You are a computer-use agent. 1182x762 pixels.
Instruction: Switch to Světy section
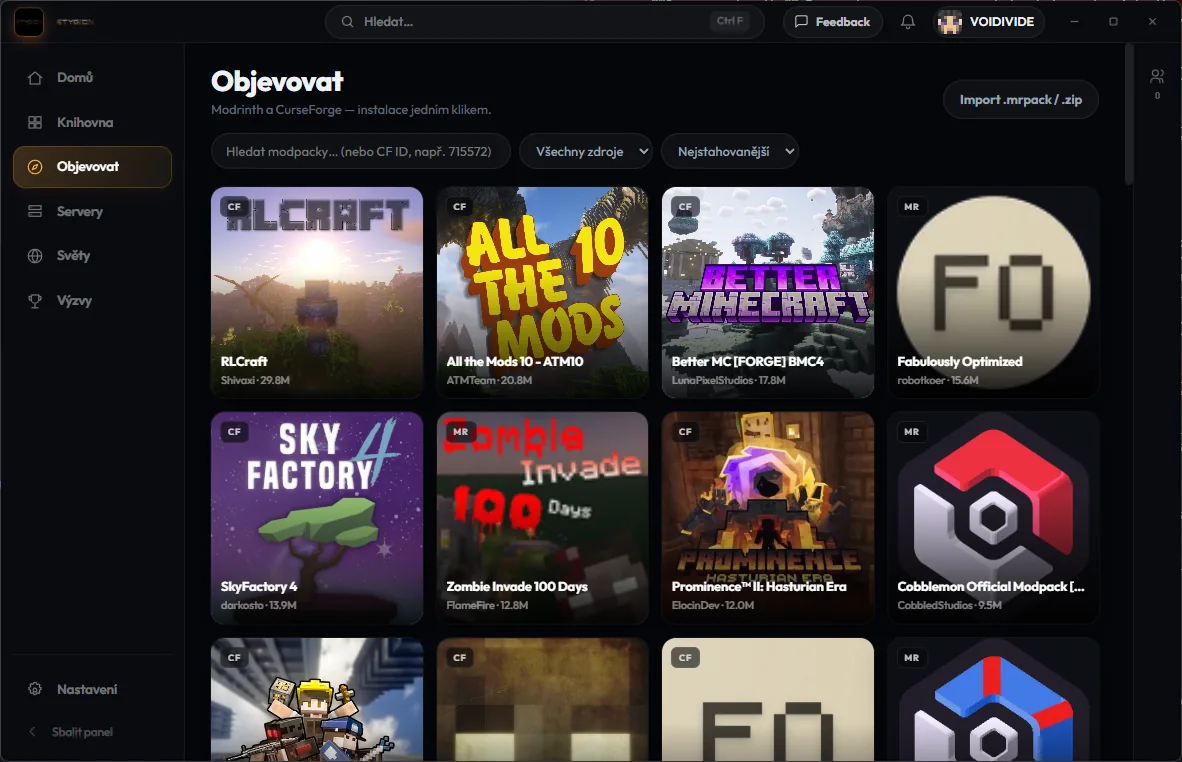[x=93, y=256]
